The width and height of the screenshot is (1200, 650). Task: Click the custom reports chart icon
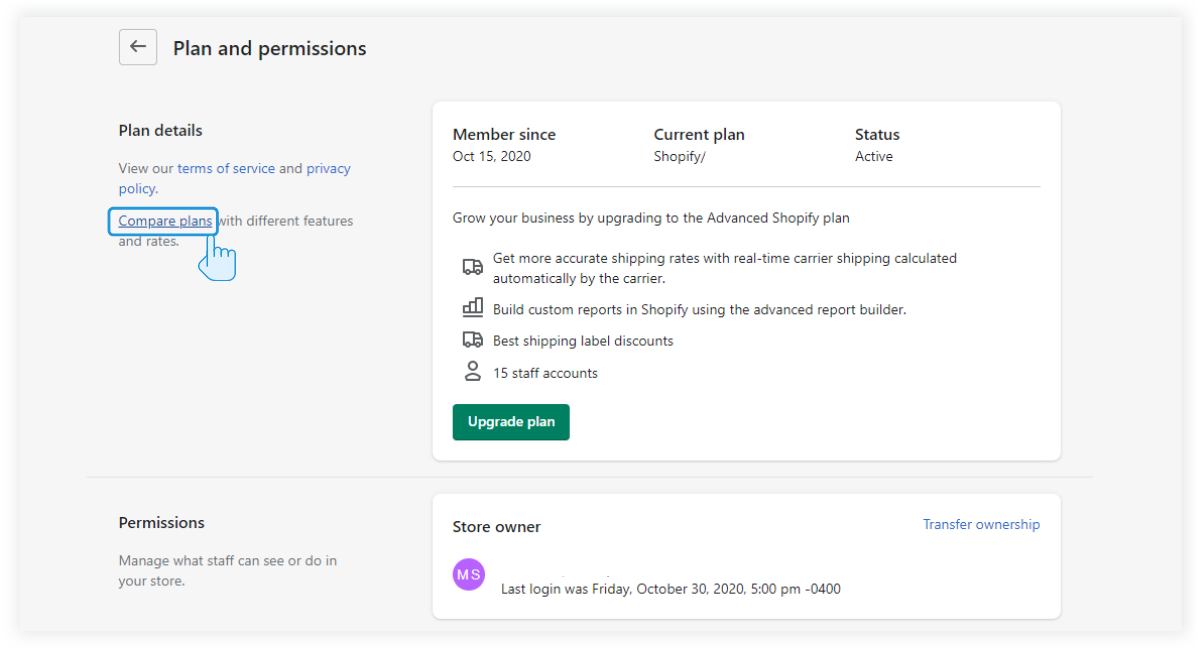472,308
